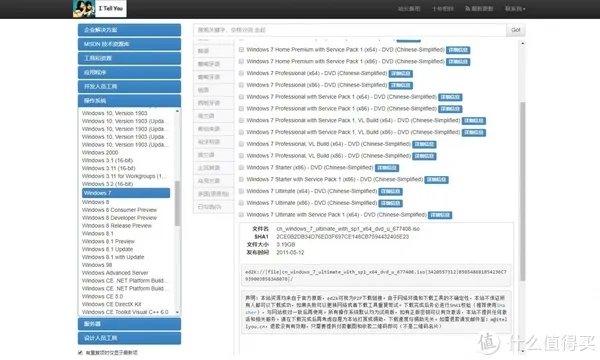Viewport: 600px width, 360px height.
Task: Click the 3.19GB file size value
Action: (286, 244)
